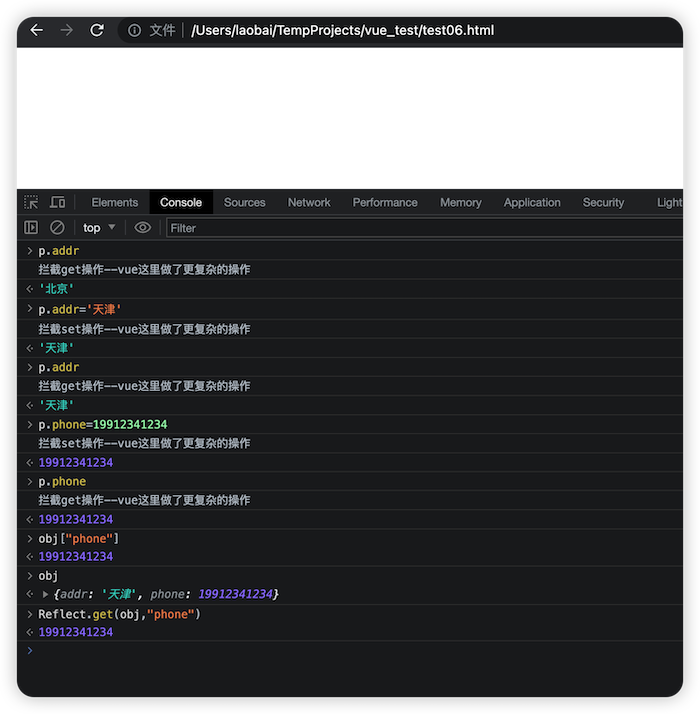Clear the console with the ban icon
This screenshot has width=700, height=714.
click(x=57, y=227)
